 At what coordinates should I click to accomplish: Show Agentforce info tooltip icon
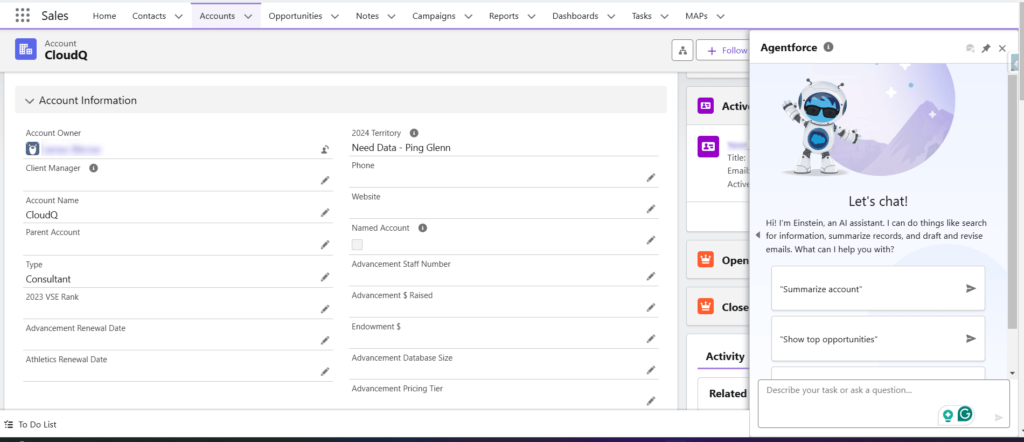(x=828, y=48)
